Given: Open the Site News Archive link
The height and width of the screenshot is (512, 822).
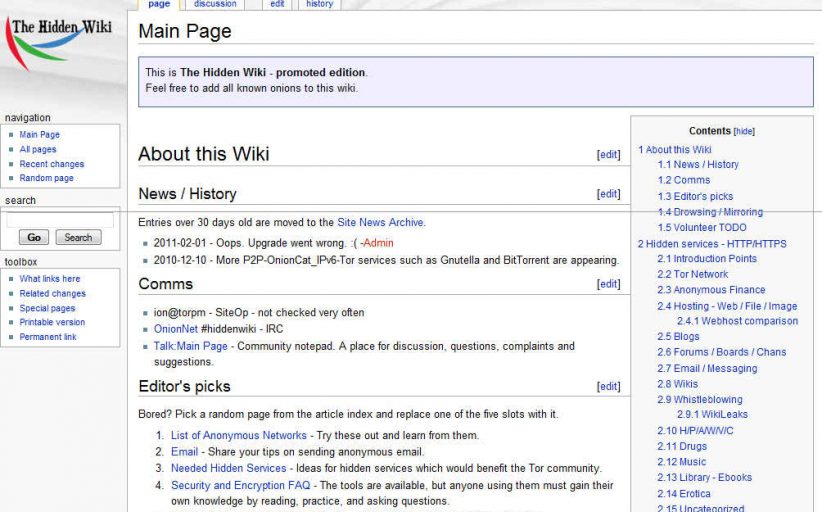Looking at the screenshot, I should coord(381,222).
